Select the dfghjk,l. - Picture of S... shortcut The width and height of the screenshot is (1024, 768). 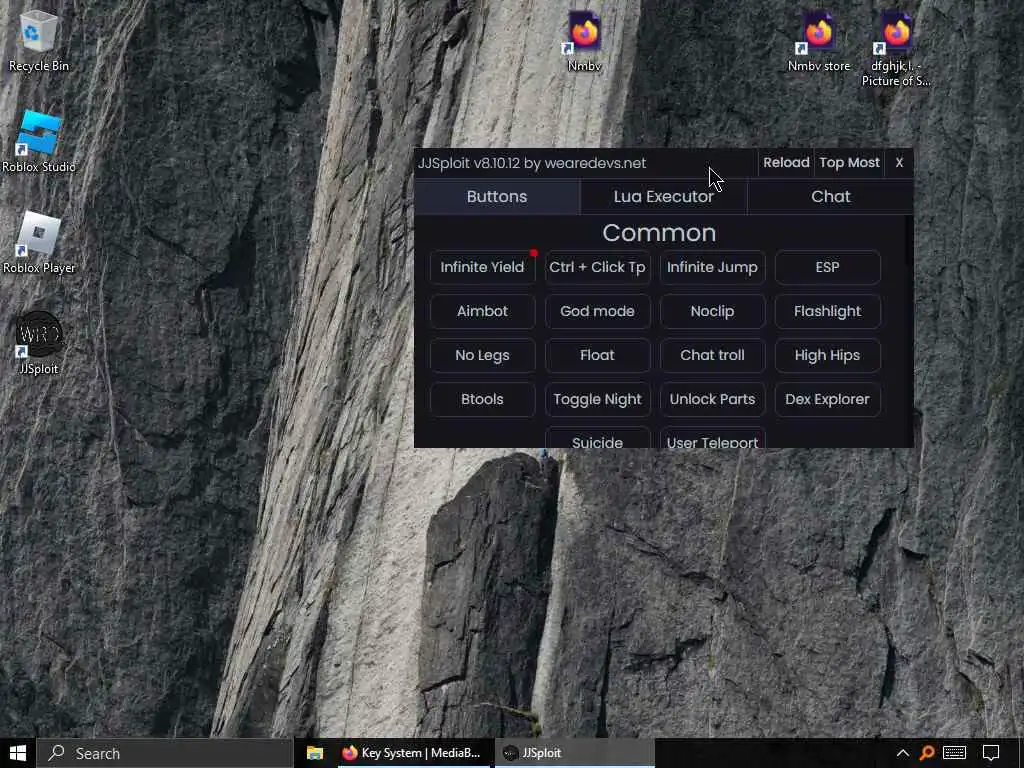pyautogui.click(x=896, y=48)
